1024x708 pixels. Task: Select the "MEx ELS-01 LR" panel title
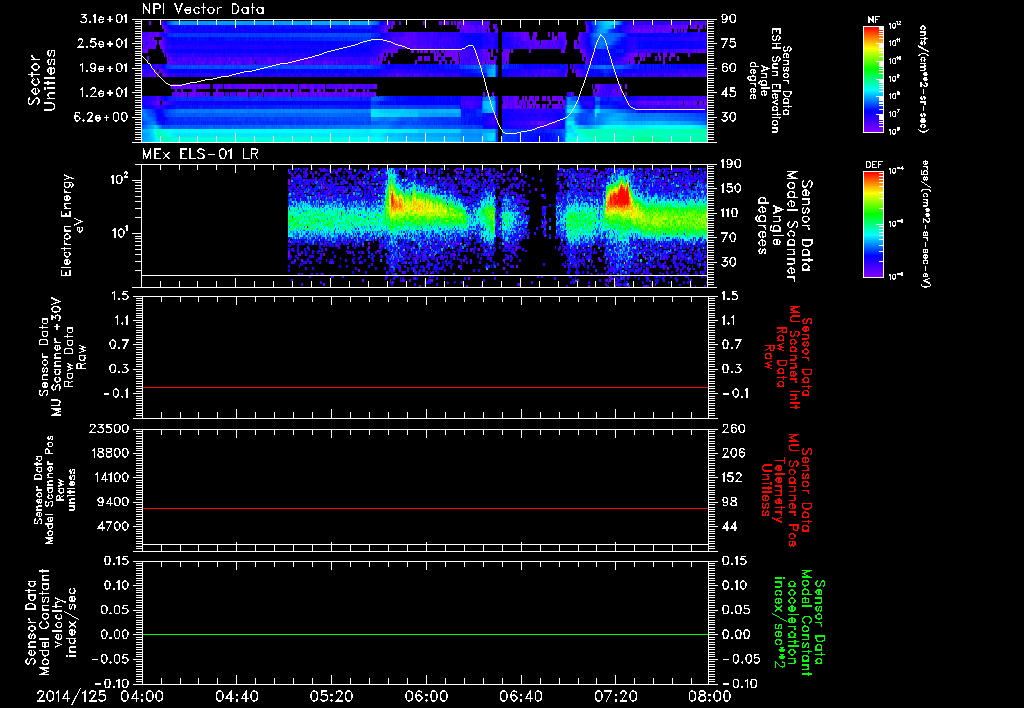200,154
